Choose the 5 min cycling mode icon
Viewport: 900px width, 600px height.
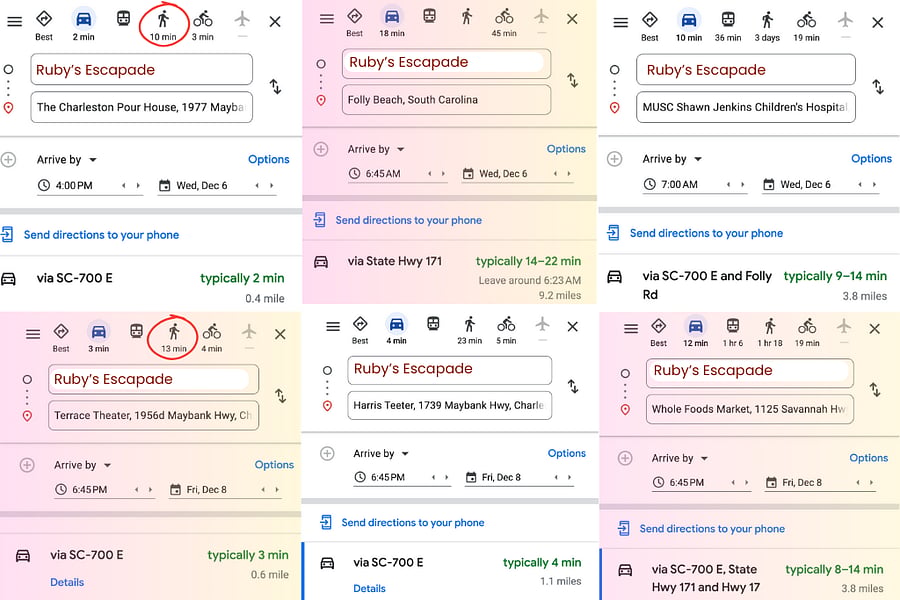[506, 324]
